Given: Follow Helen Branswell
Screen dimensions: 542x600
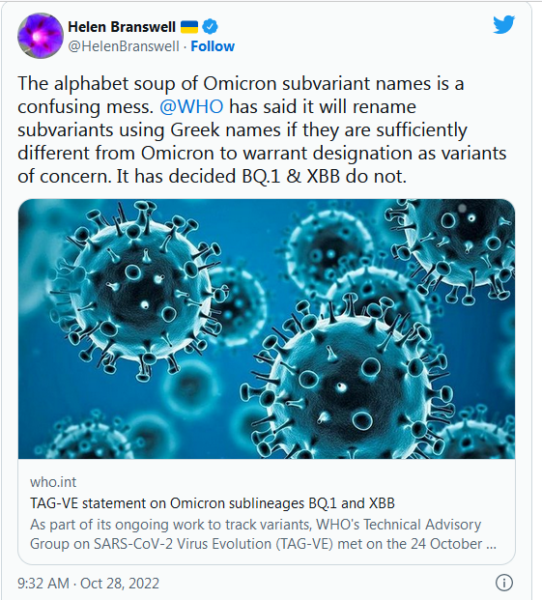Looking at the screenshot, I should tap(212, 46).
